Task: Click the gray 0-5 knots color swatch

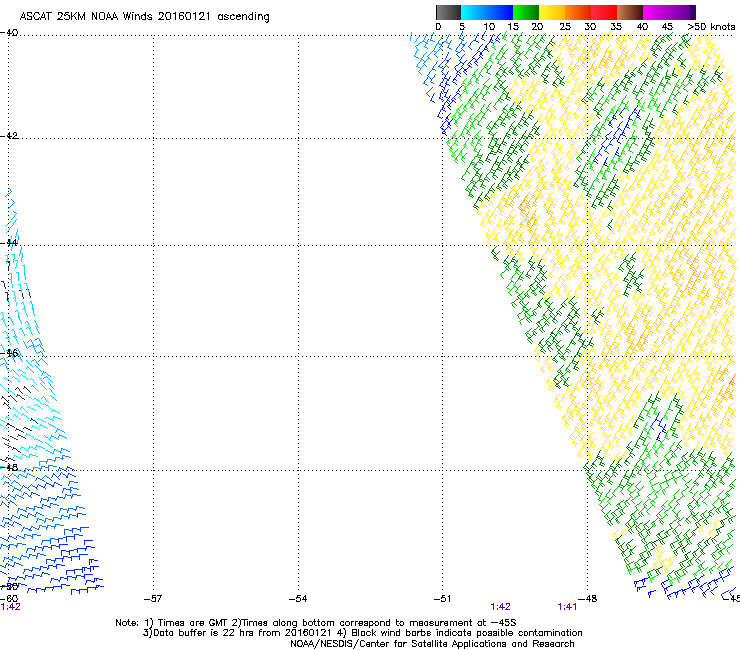Action: tap(448, 12)
